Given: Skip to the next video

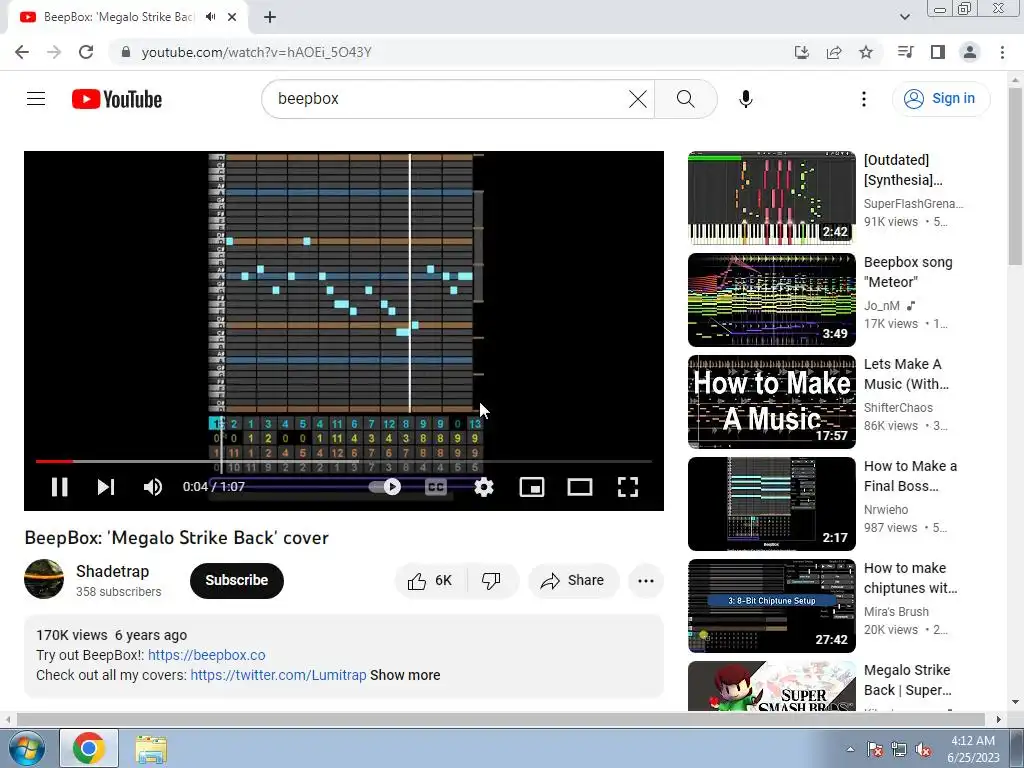Looking at the screenshot, I should click(106, 487).
